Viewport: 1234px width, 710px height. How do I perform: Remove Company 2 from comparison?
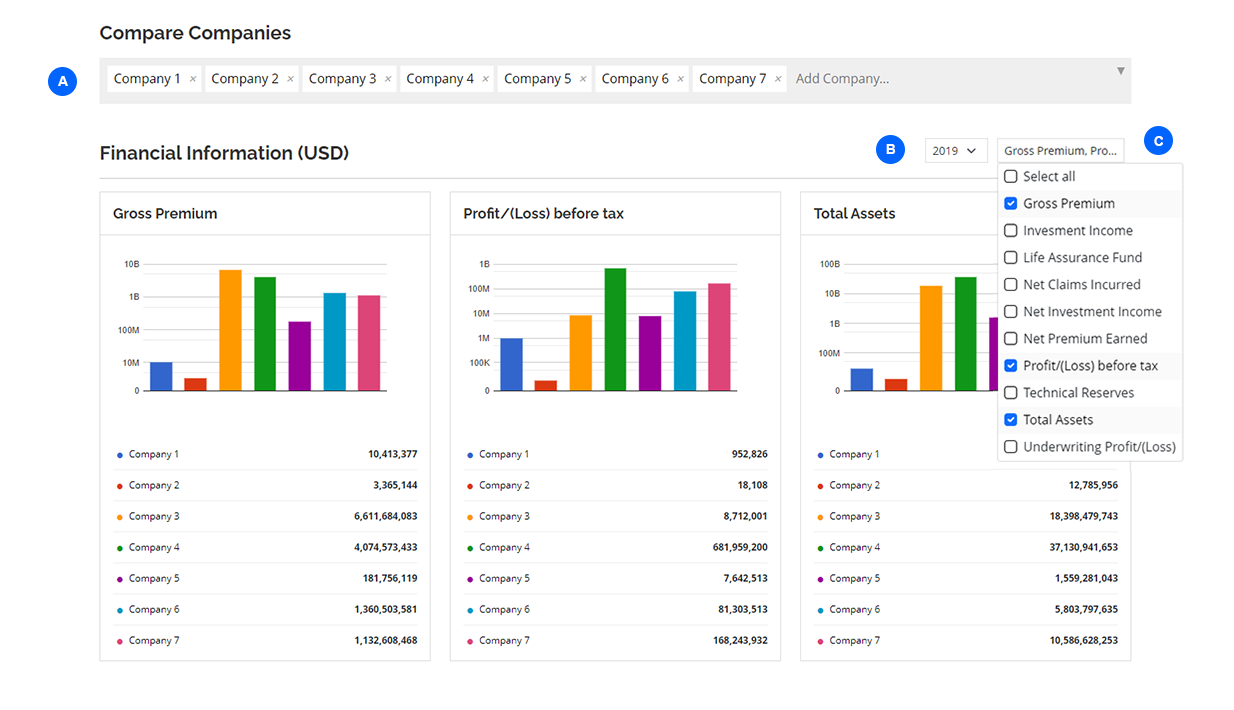(291, 79)
